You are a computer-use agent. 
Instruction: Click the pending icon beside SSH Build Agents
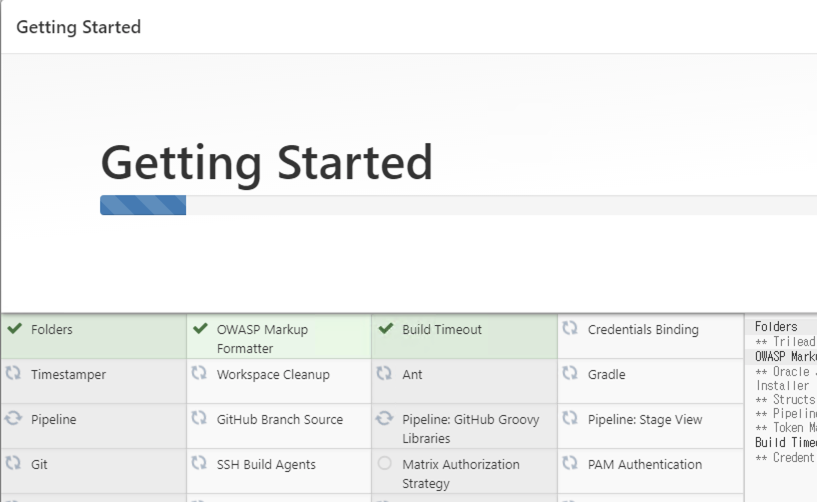[199, 462]
